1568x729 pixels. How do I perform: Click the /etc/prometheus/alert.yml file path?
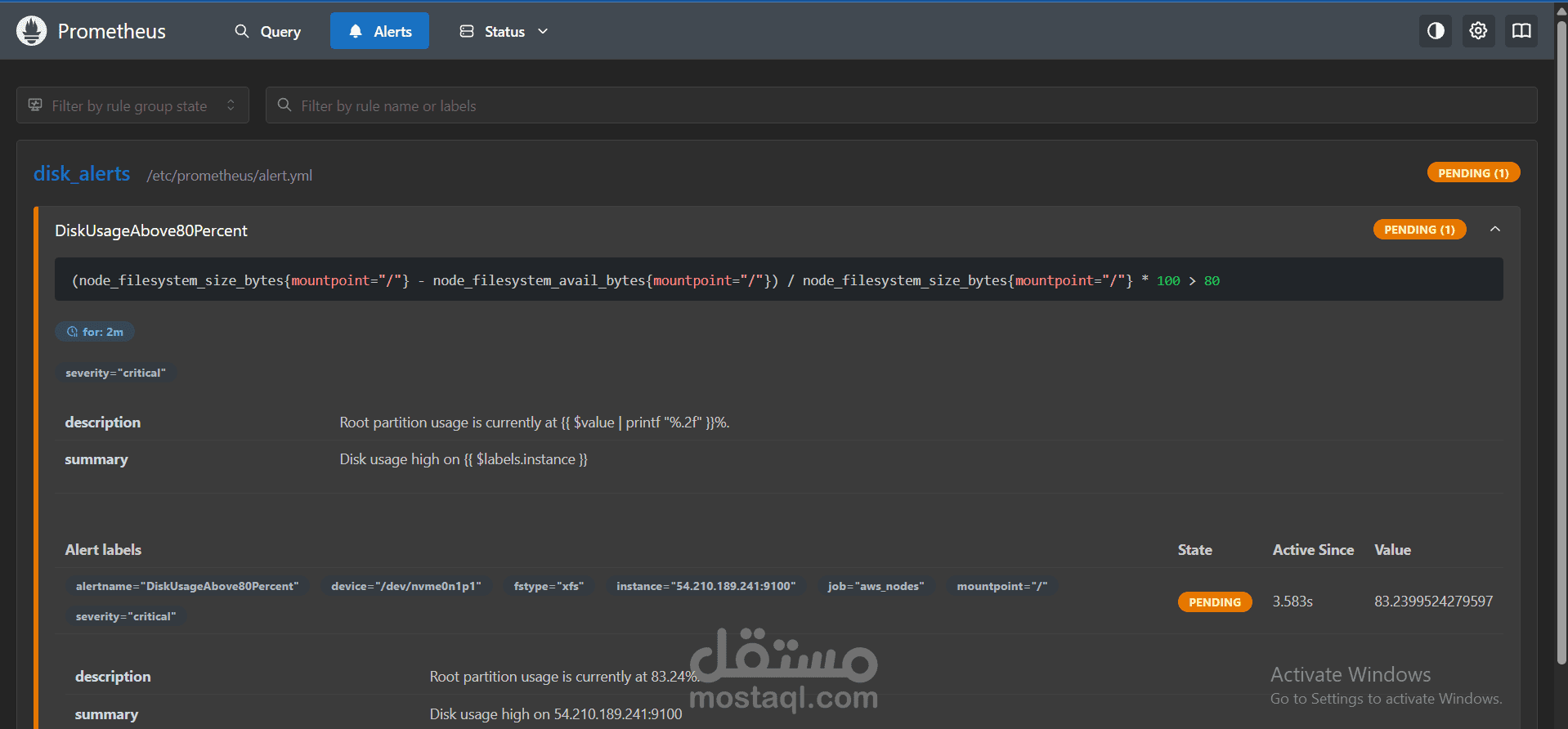tap(229, 176)
